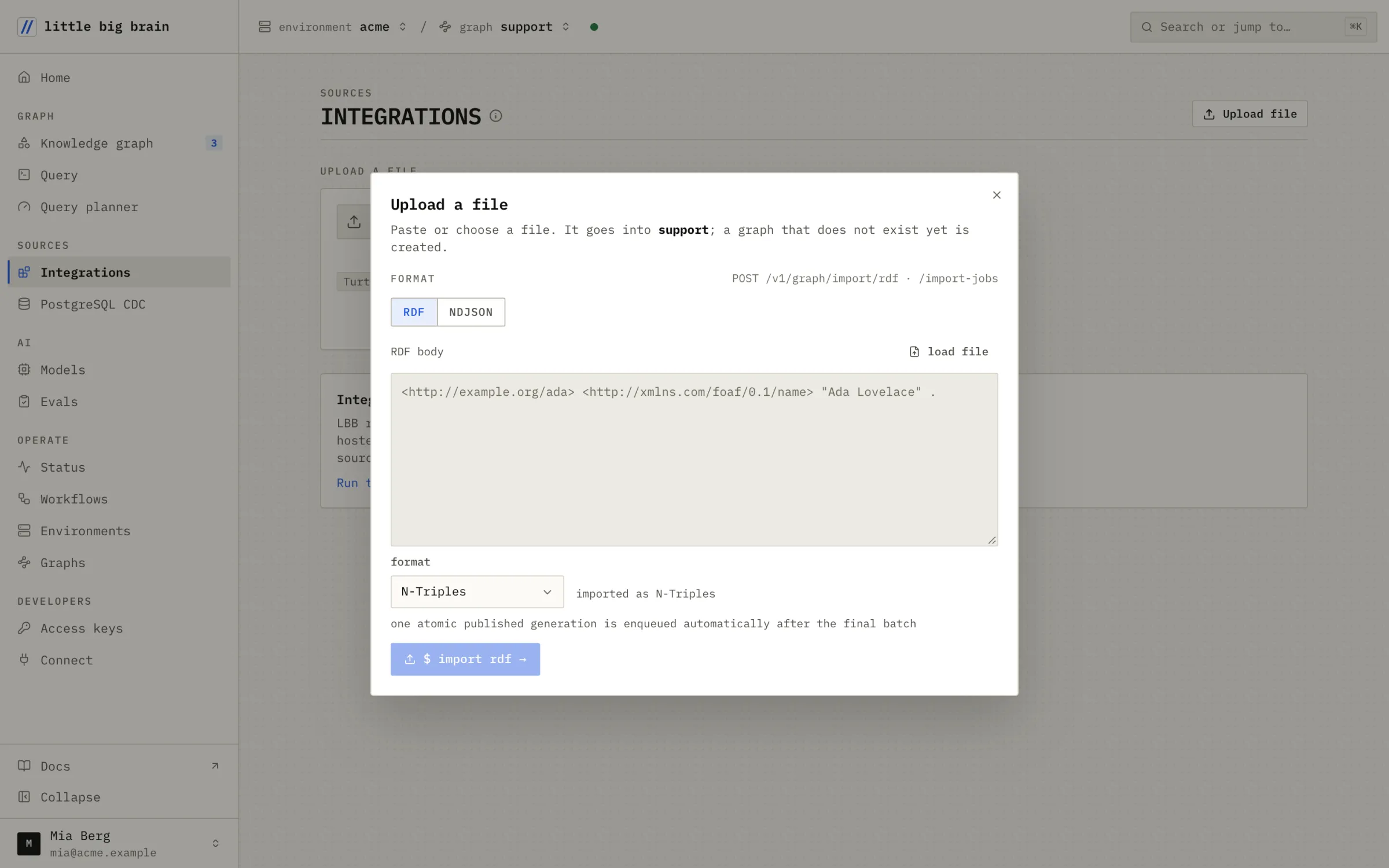Open the environment acme switcher
The height and width of the screenshot is (868, 1389).
click(333, 27)
